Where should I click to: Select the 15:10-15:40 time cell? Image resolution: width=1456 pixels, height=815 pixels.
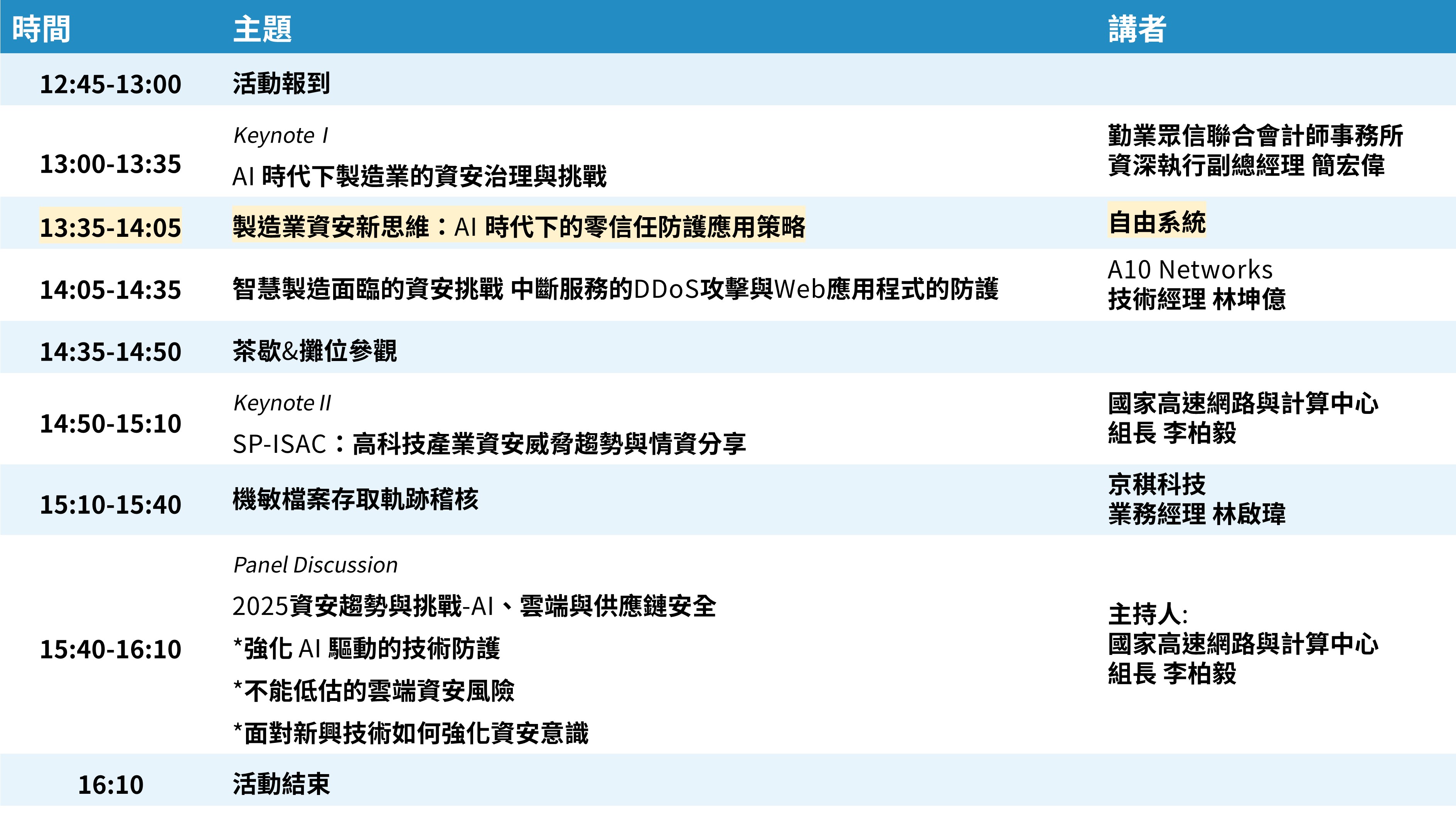click(111, 505)
